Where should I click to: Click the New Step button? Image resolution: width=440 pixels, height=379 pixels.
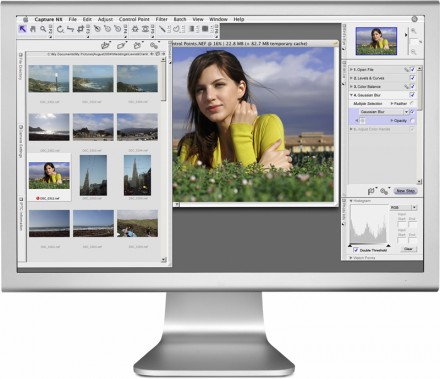[x=405, y=191]
